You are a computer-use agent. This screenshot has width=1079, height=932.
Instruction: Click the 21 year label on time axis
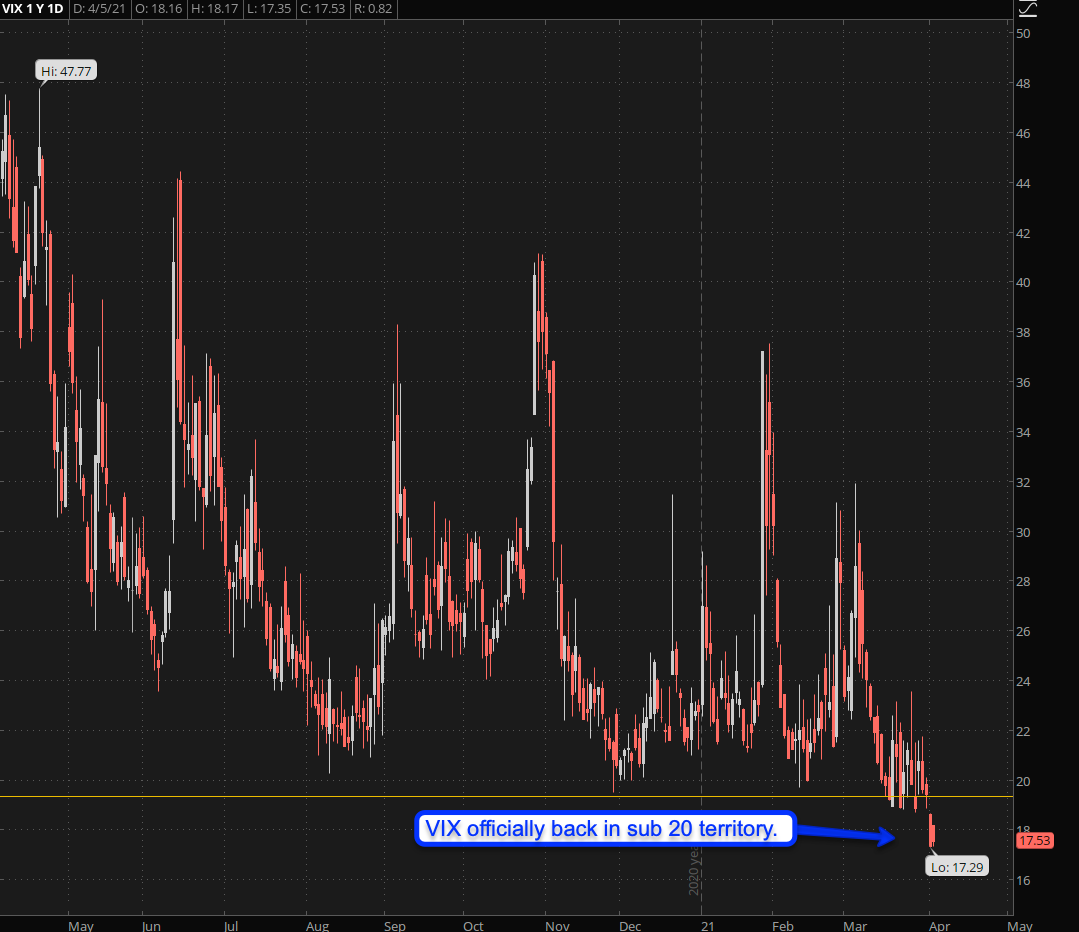[706, 925]
